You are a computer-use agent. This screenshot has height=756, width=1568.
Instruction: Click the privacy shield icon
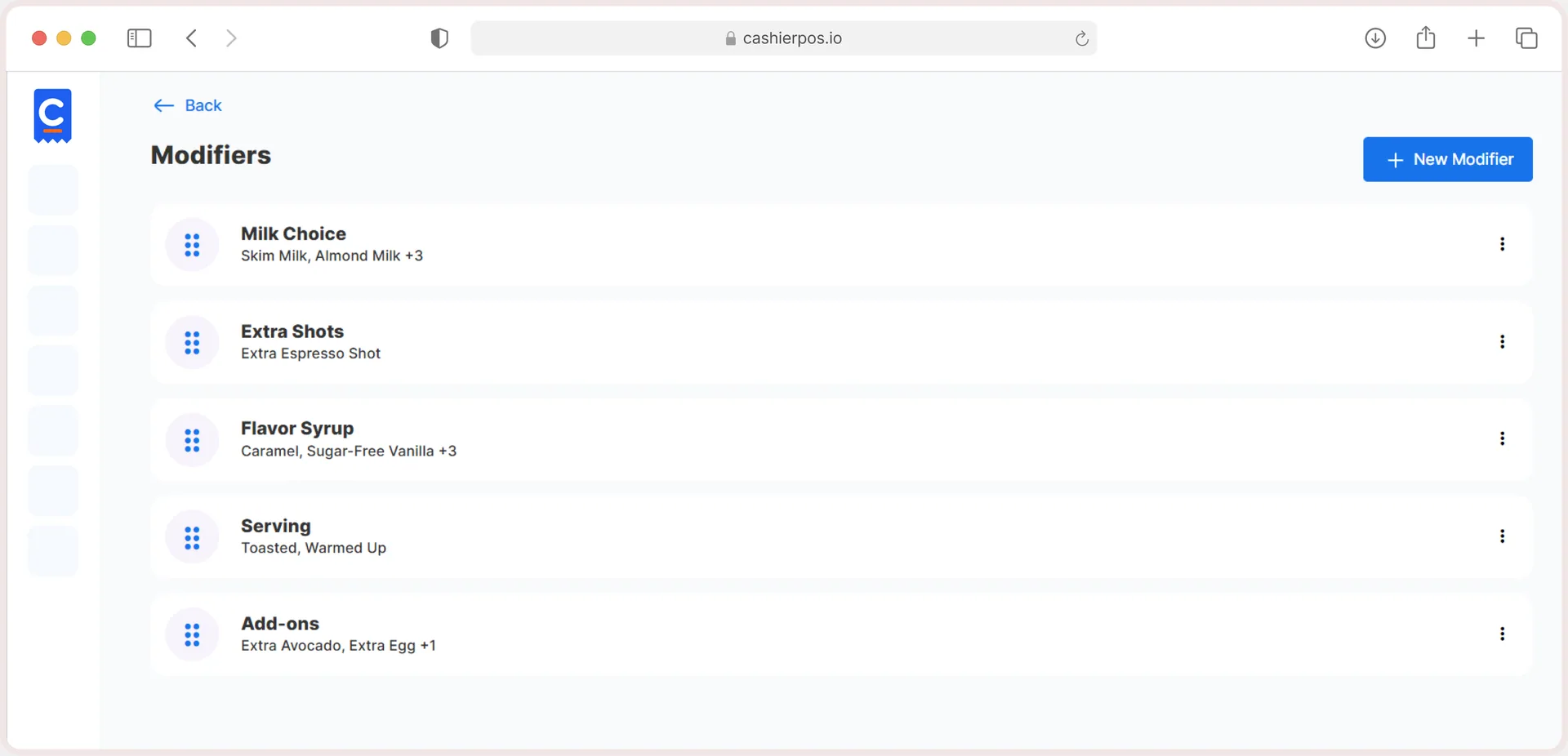coord(439,38)
